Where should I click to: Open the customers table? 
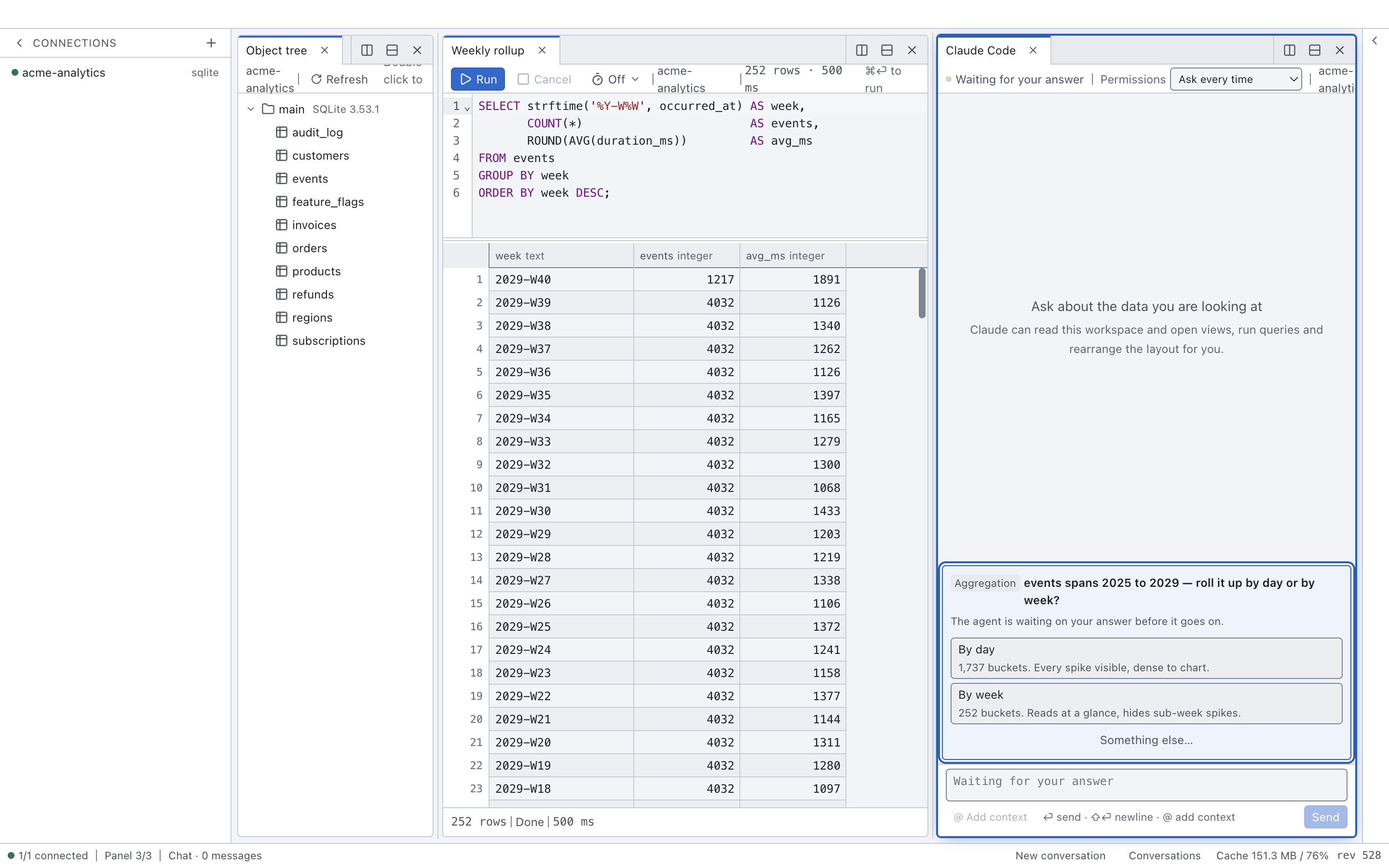click(x=320, y=156)
